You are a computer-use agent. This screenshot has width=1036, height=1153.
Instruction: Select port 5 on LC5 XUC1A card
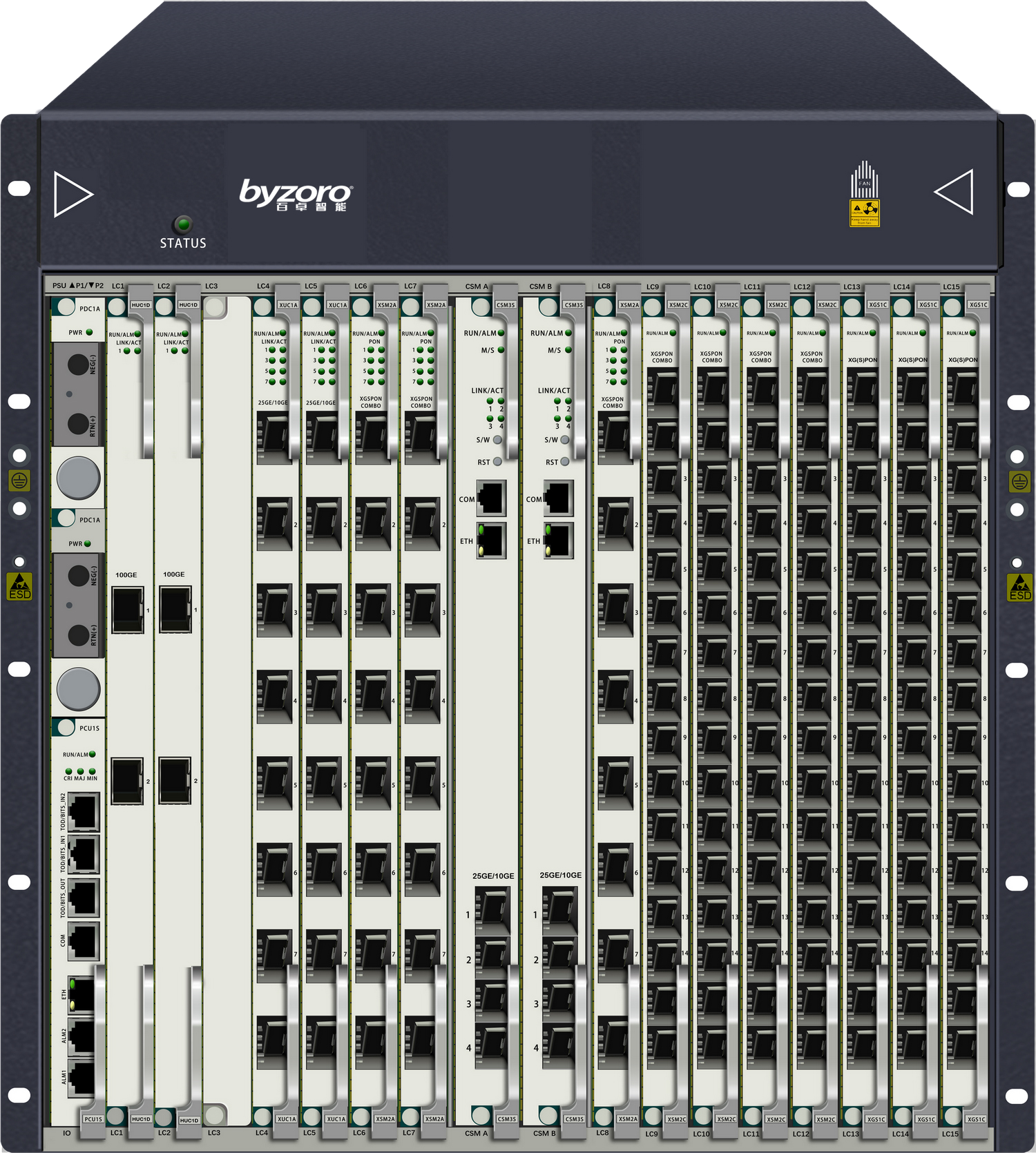tap(324, 784)
